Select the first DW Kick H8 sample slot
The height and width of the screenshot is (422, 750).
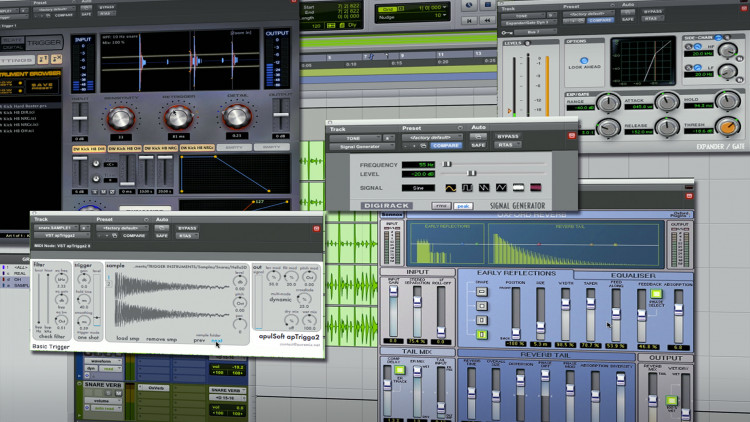[89, 149]
